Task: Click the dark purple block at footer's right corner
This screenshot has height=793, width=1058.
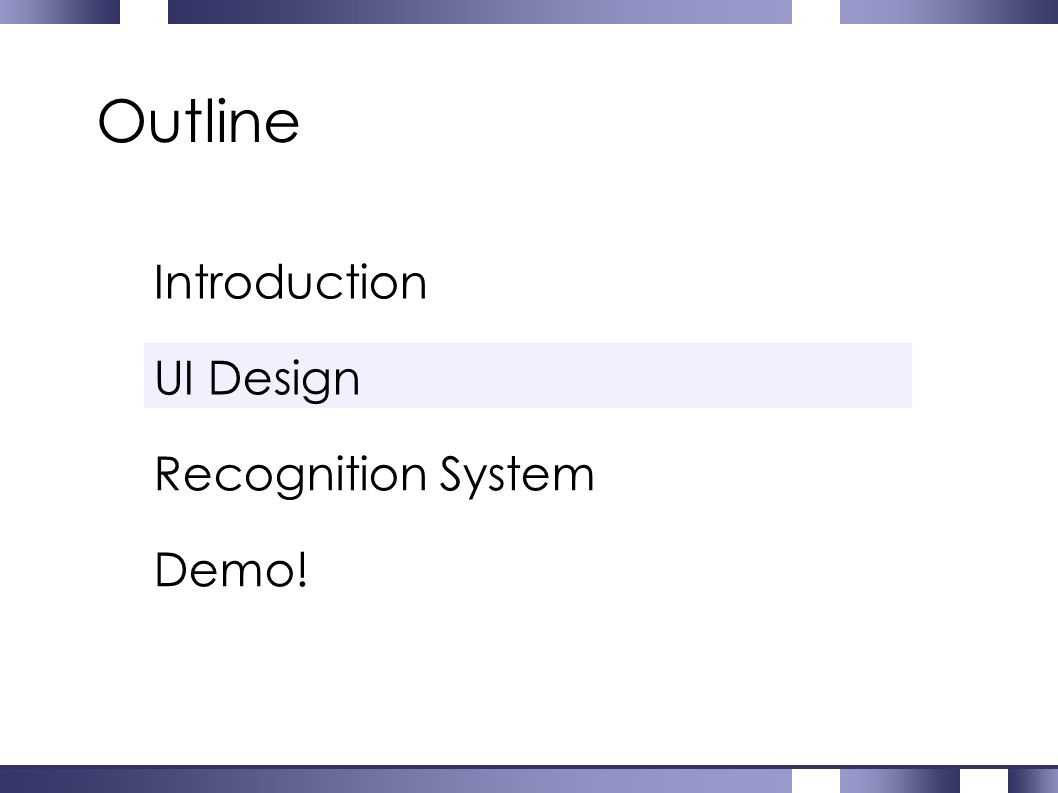Action: point(1033,781)
